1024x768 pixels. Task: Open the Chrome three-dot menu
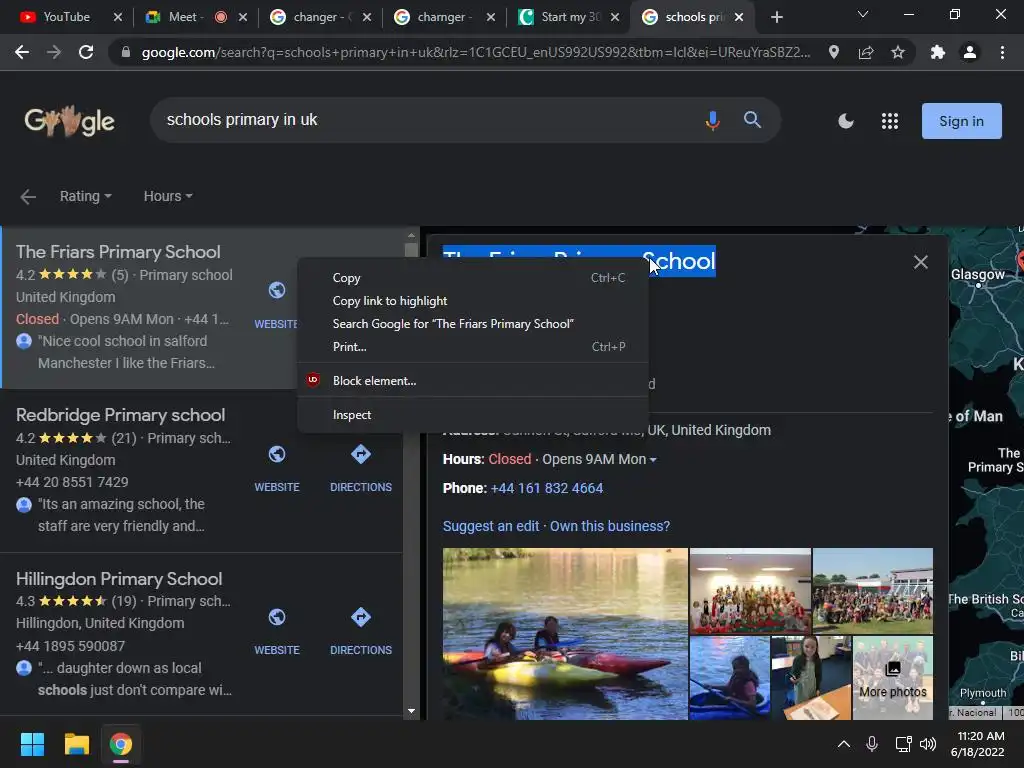point(1002,52)
